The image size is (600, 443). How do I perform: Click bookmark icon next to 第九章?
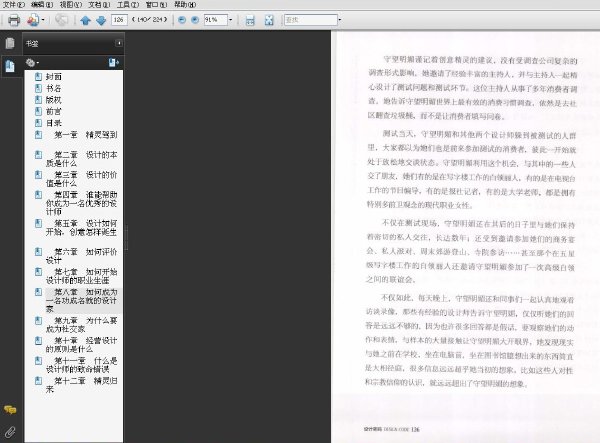pos(38,321)
